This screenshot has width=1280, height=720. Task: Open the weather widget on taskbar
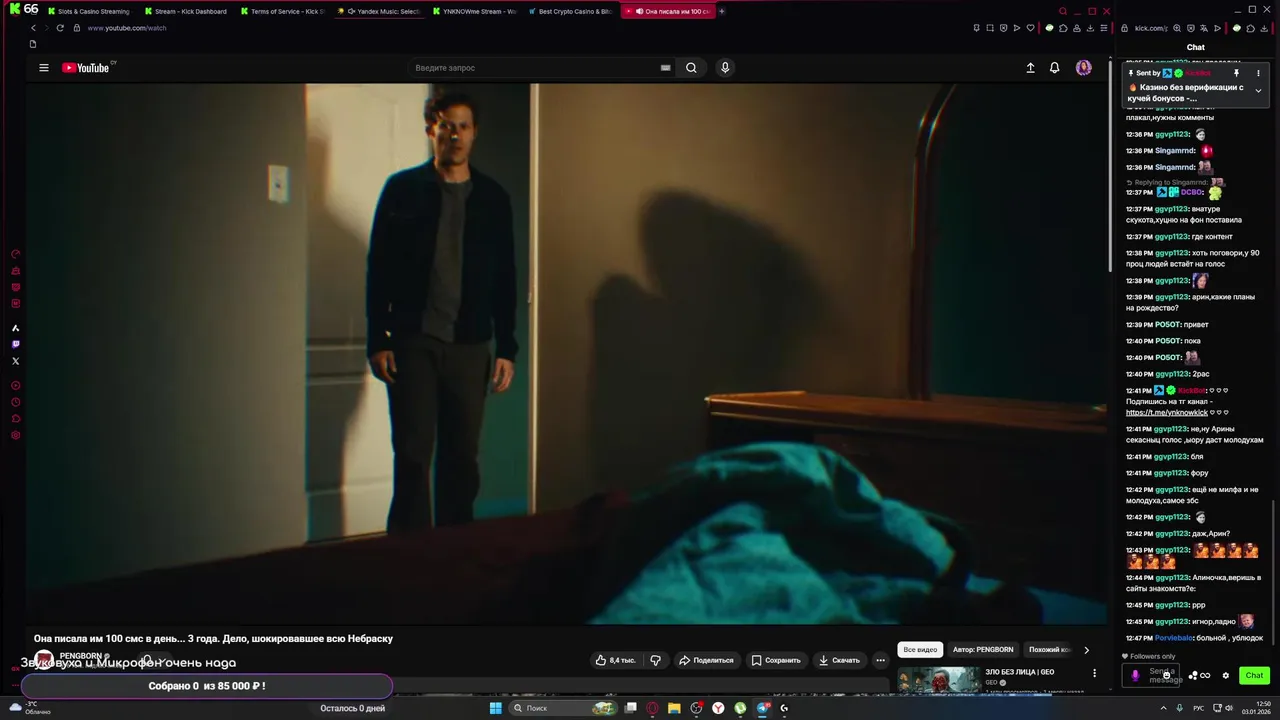click(x=28, y=708)
